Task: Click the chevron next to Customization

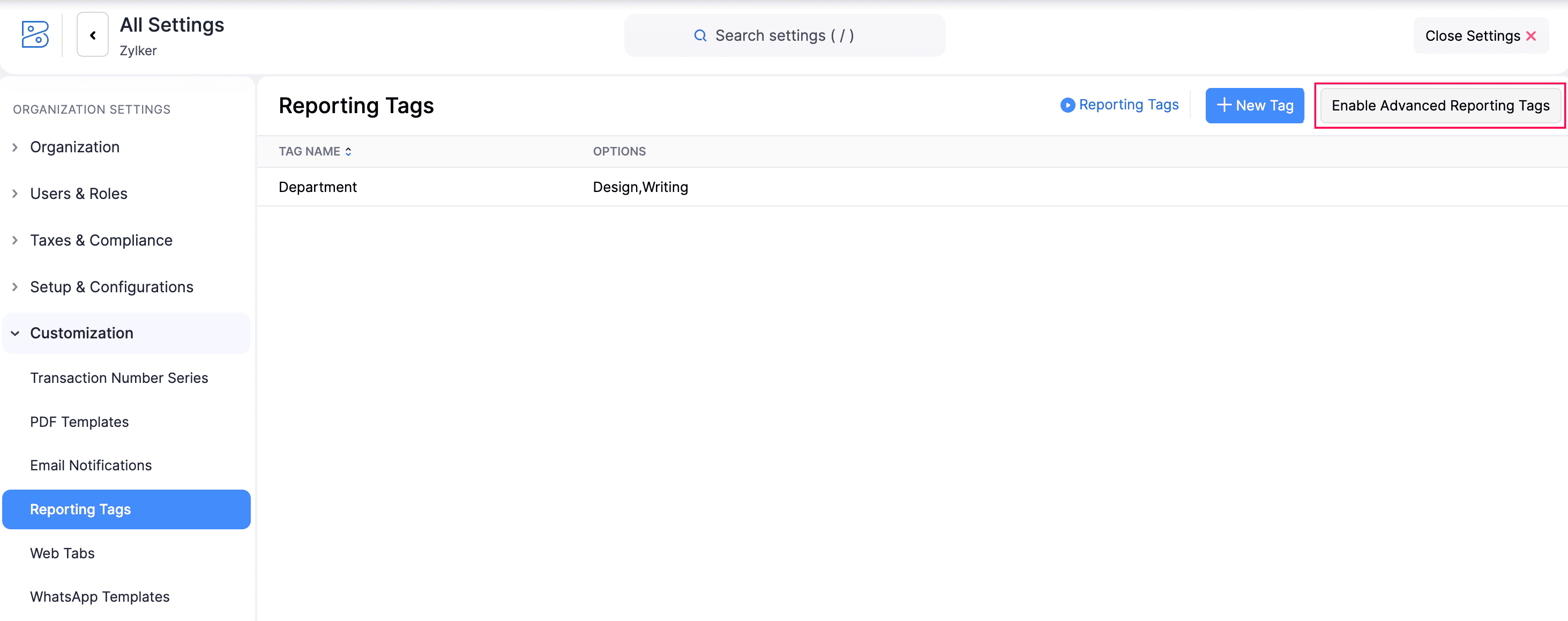Action: pos(14,332)
